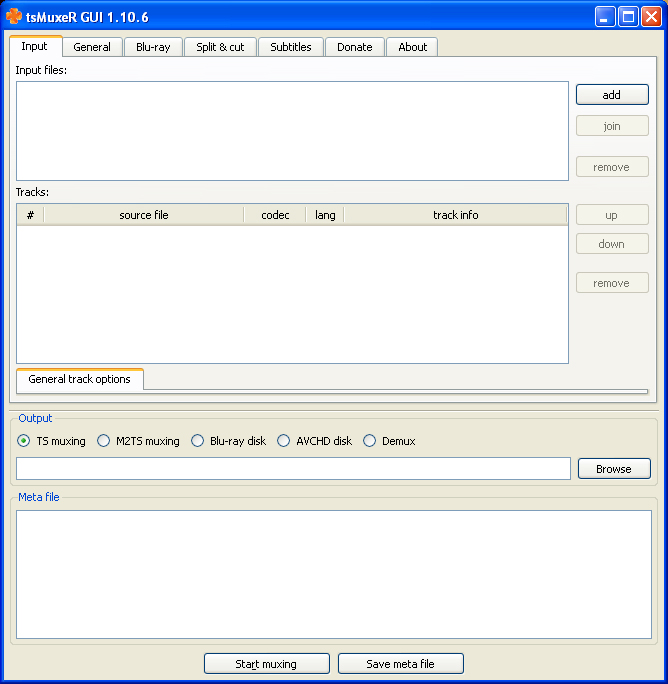
Task: Choose the AVCHD disk output option
Action: pyautogui.click(x=315, y=441)
